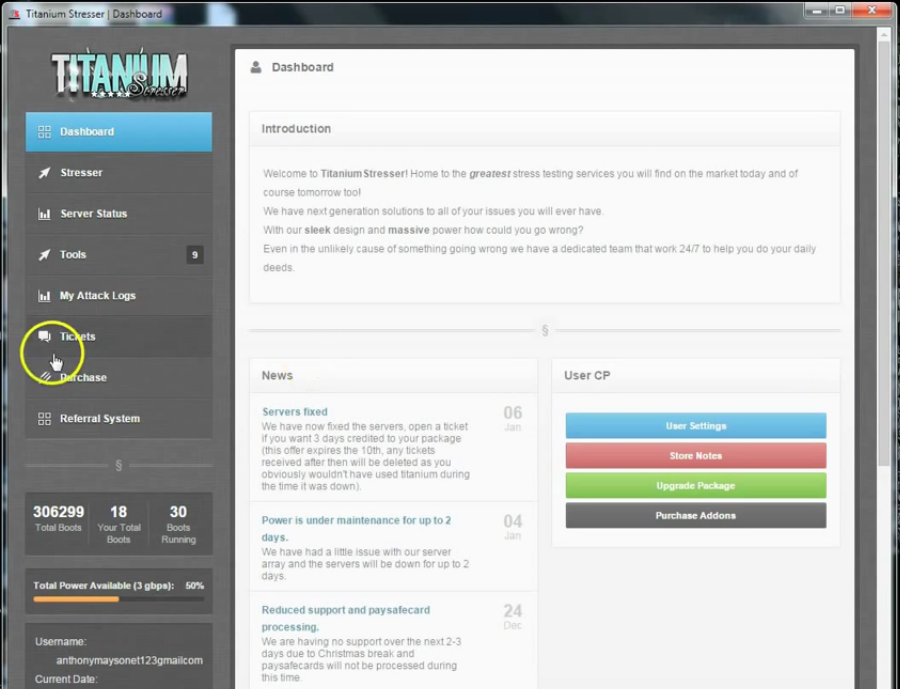Open the Servers fixed news link
Viewport: 900px width, 689px height.
[x=294, y=412]
